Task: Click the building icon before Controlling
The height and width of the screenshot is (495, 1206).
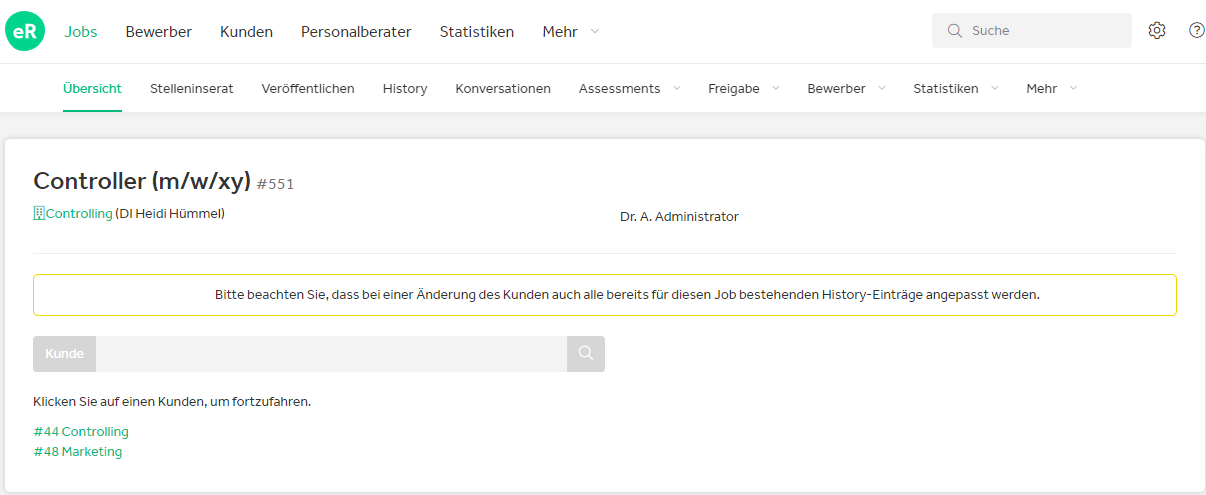Action: coord(39,213)
